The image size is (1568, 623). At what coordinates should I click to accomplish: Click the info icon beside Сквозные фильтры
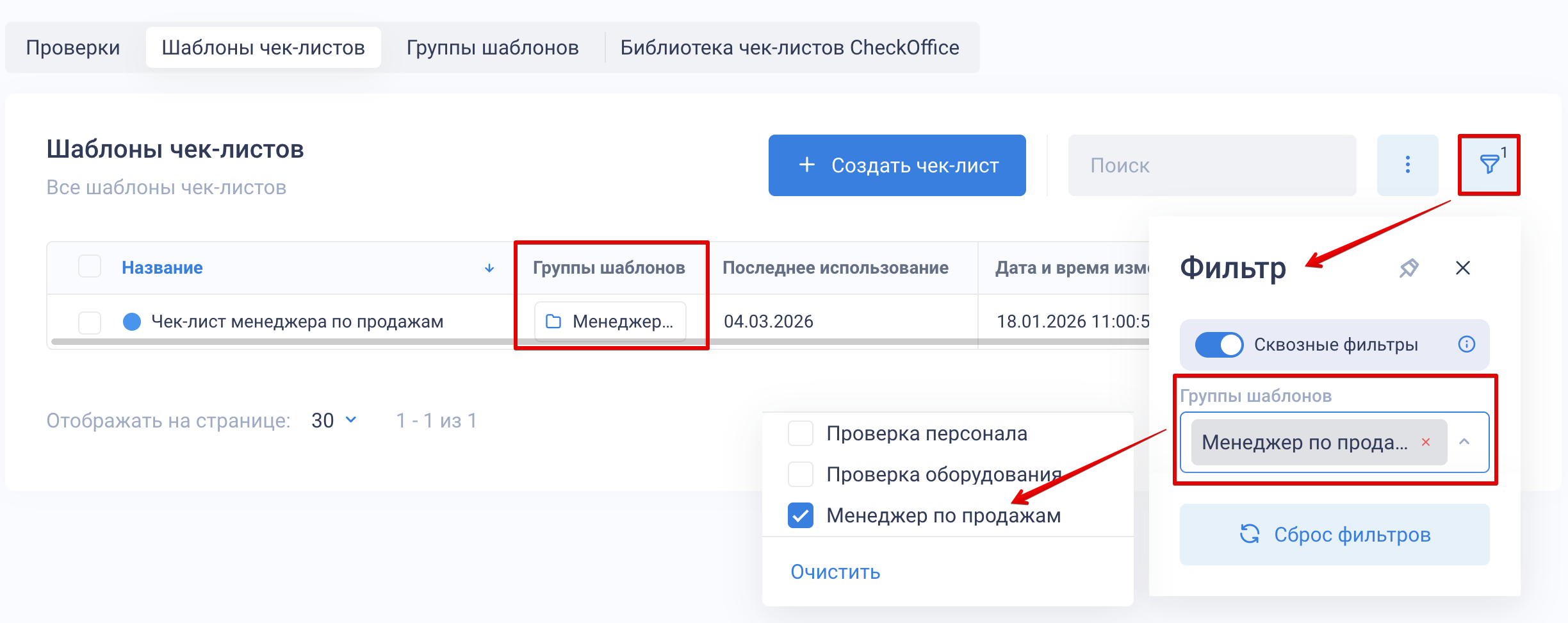(x=1467, y=344)
